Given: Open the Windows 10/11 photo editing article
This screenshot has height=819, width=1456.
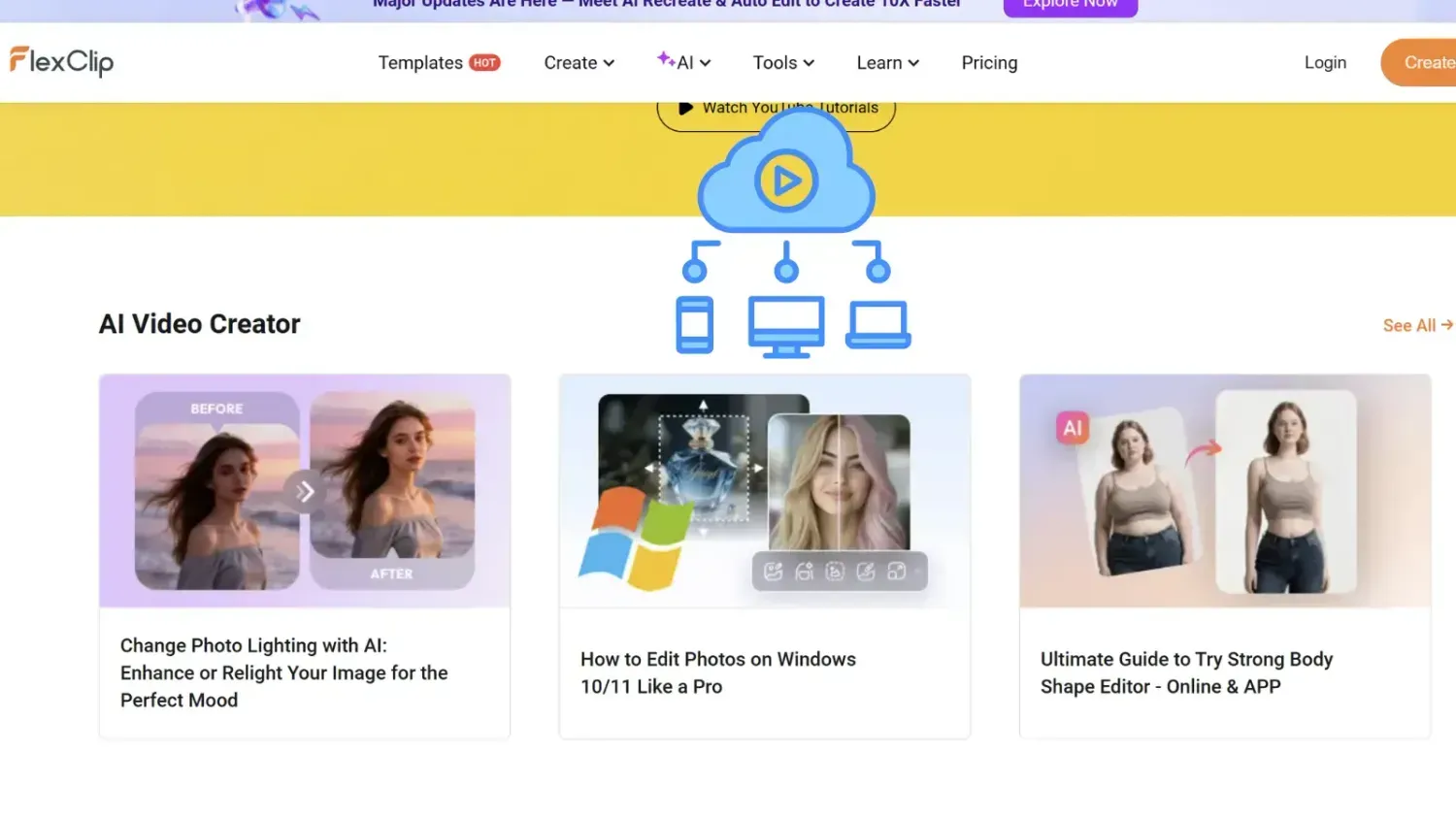Looking at the screenshot, I should coord(717,672).
